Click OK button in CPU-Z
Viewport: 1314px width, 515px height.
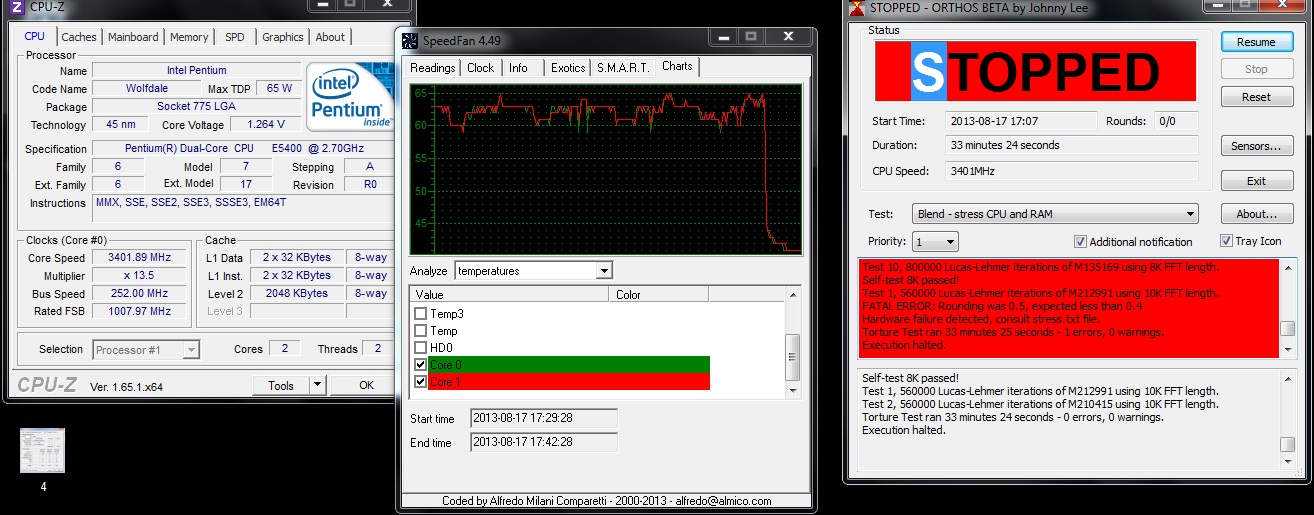pyautogui.click(x=366, y=385)
